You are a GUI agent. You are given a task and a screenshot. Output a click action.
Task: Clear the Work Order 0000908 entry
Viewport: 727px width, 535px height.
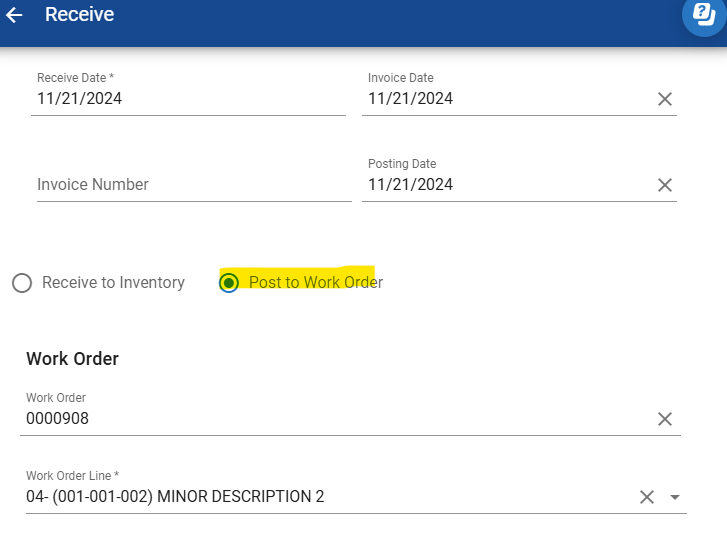(x=664, y=419)
